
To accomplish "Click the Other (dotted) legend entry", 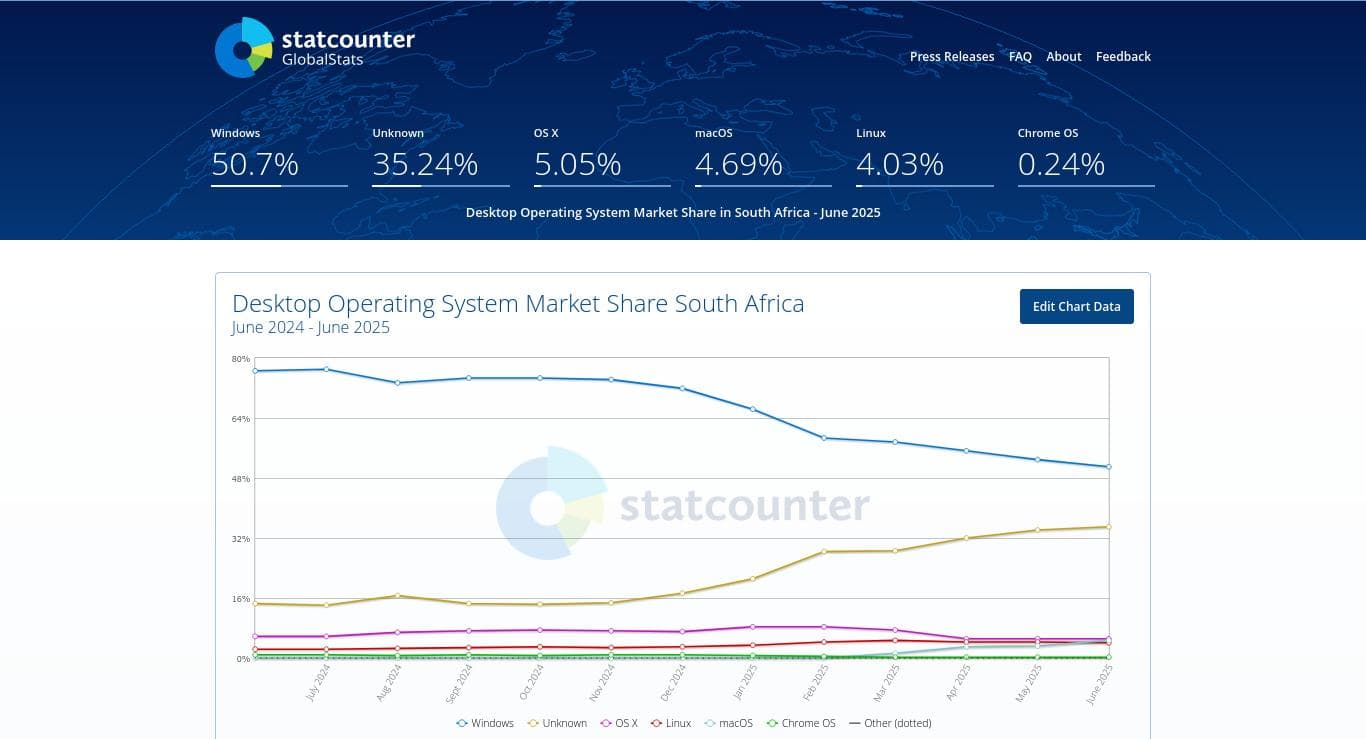I will coord(890,723).
